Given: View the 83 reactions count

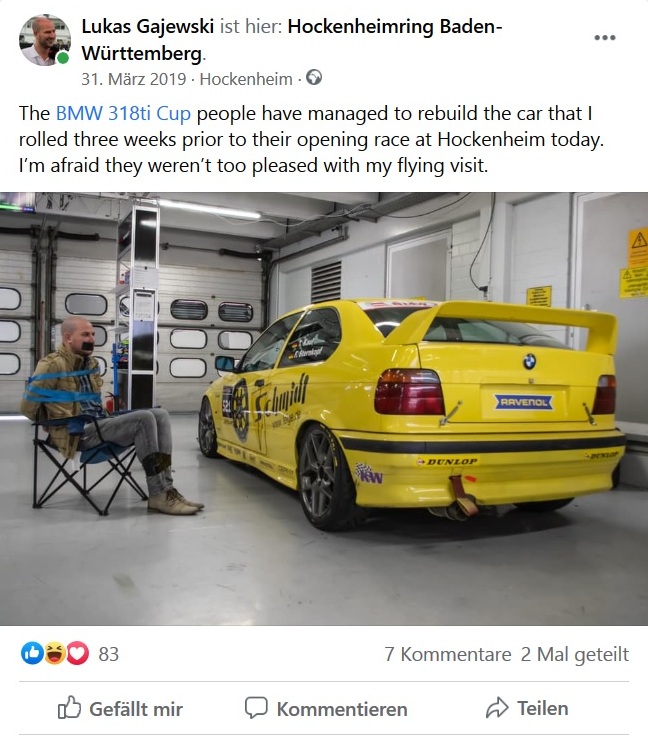Looking at the screenshot, I should coord(108,654).
